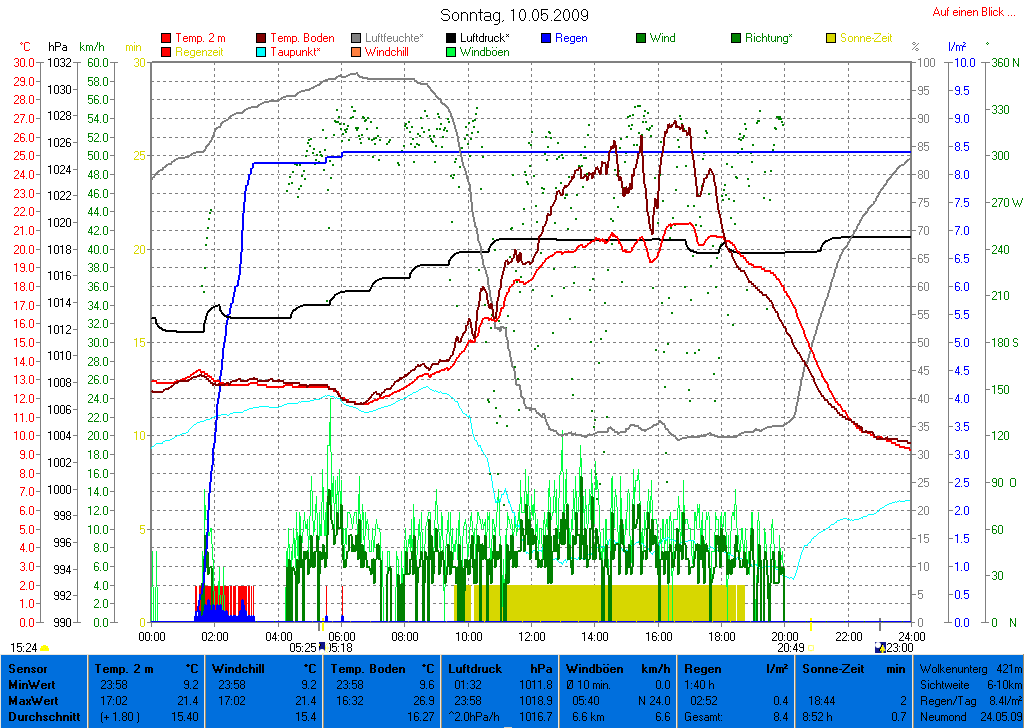Image resolution: width=1024 pixels, height=728 pixels.
Task: Click the gray Luftfeuchte legend square
Action: coord(357,38)
